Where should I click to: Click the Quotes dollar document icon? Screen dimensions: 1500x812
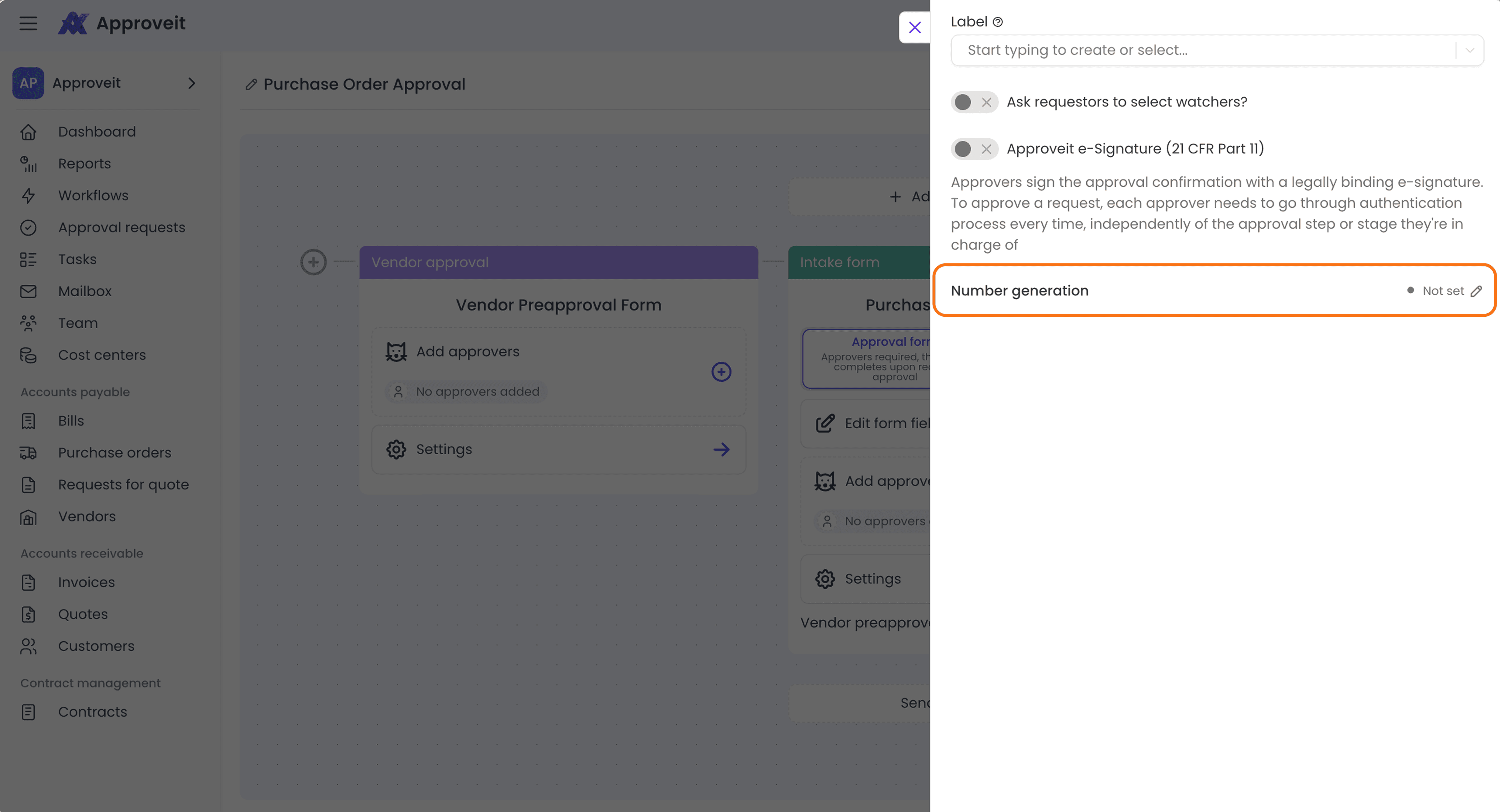click(28, 615)
